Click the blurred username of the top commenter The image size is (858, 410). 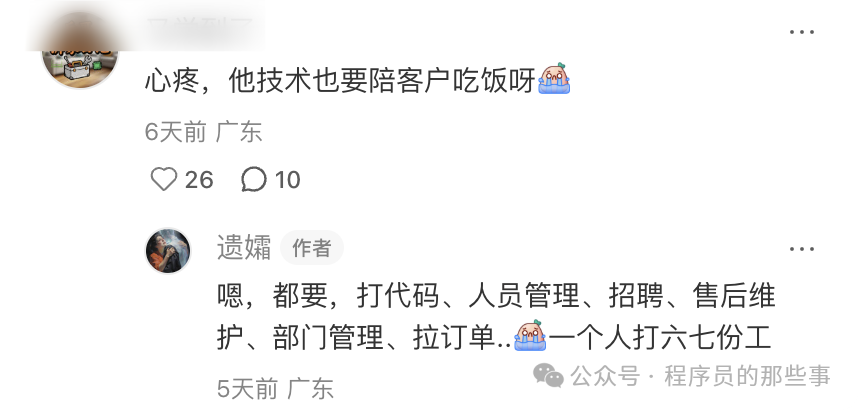[x=200, y=25]
